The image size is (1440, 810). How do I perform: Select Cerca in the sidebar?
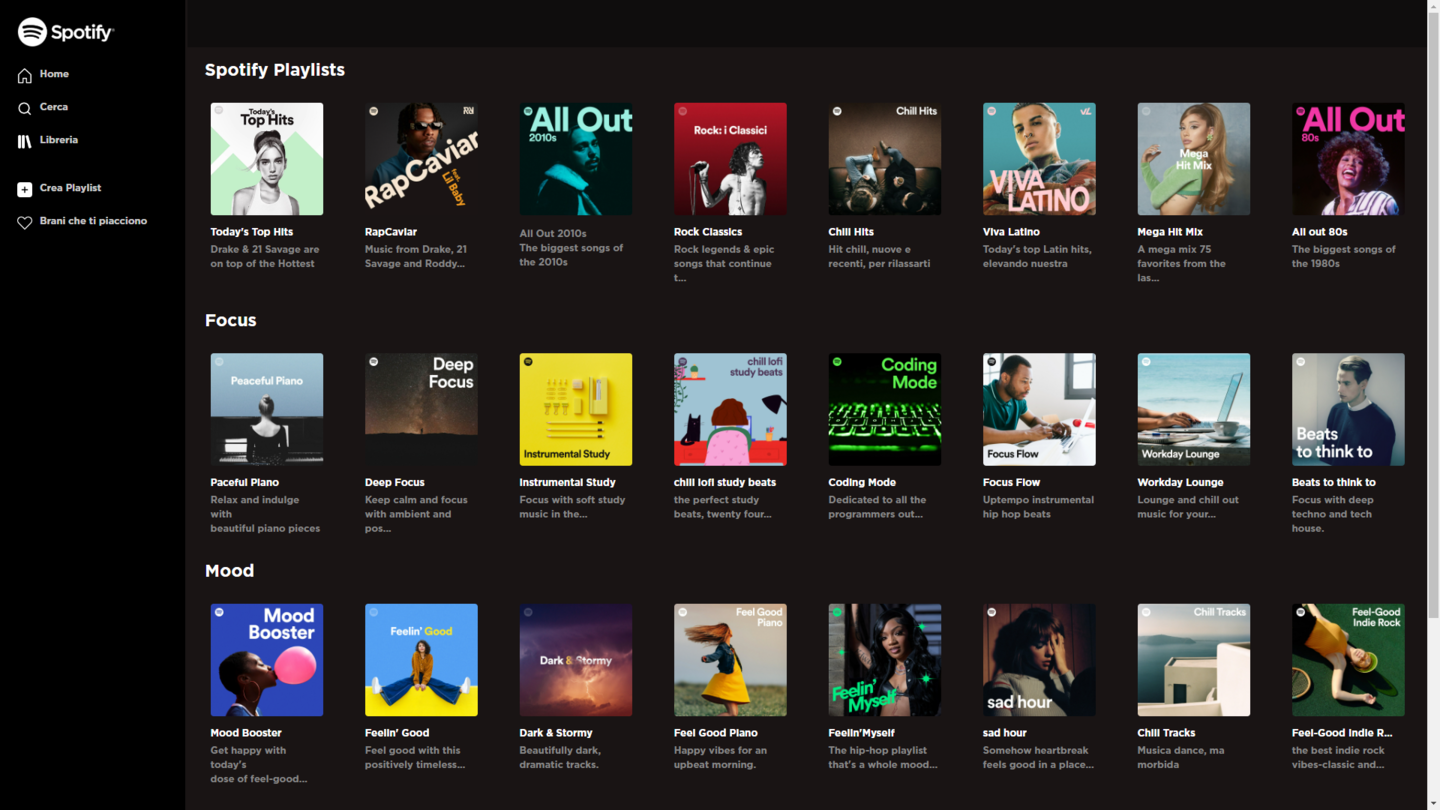[54, 107]
